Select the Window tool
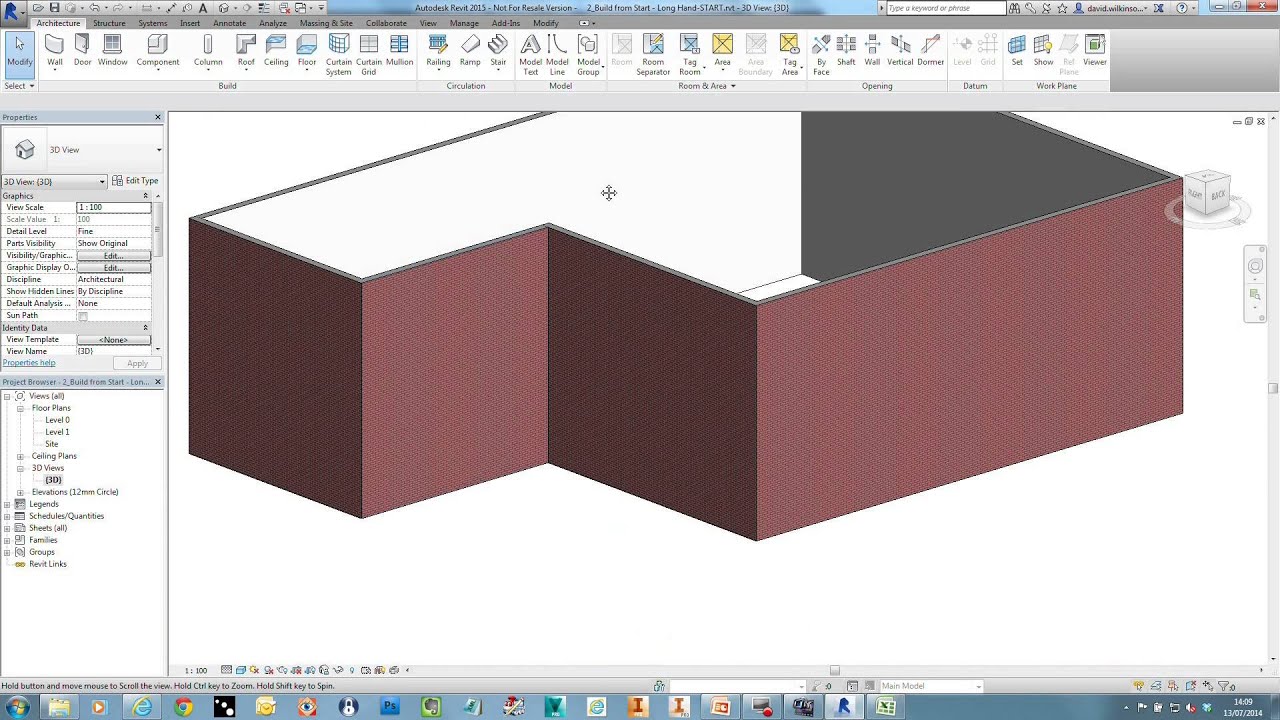Screen dimensions: 1280x720 [x=112, y=52]
